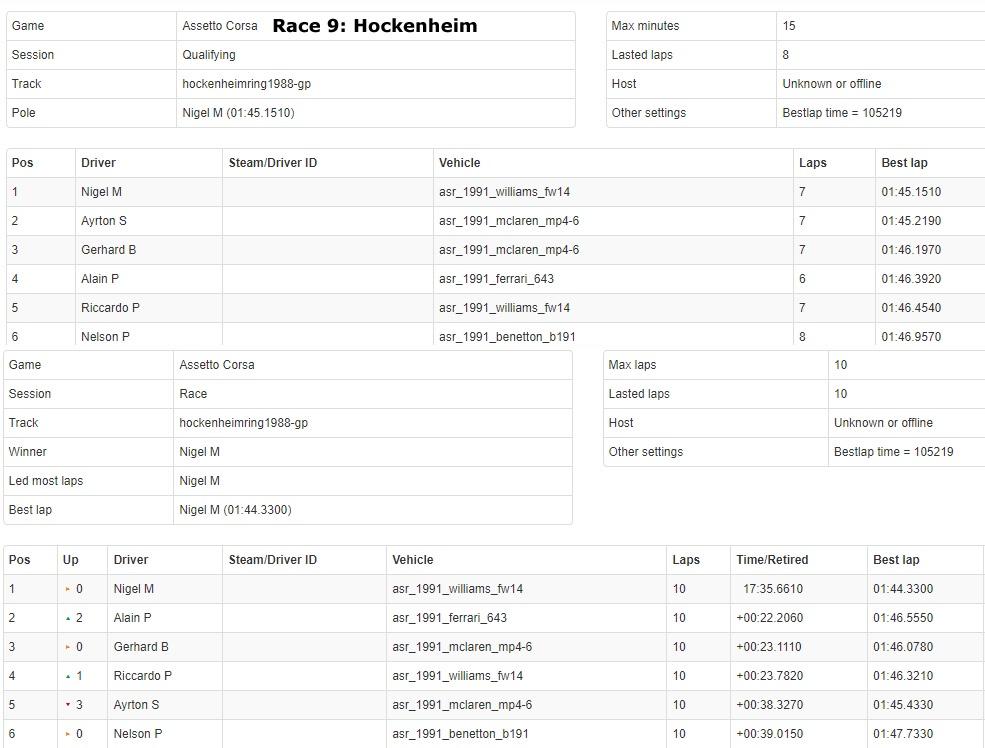985x748 pixels.
Task: Click the Time/Retired column header
Action: (771, 560)
